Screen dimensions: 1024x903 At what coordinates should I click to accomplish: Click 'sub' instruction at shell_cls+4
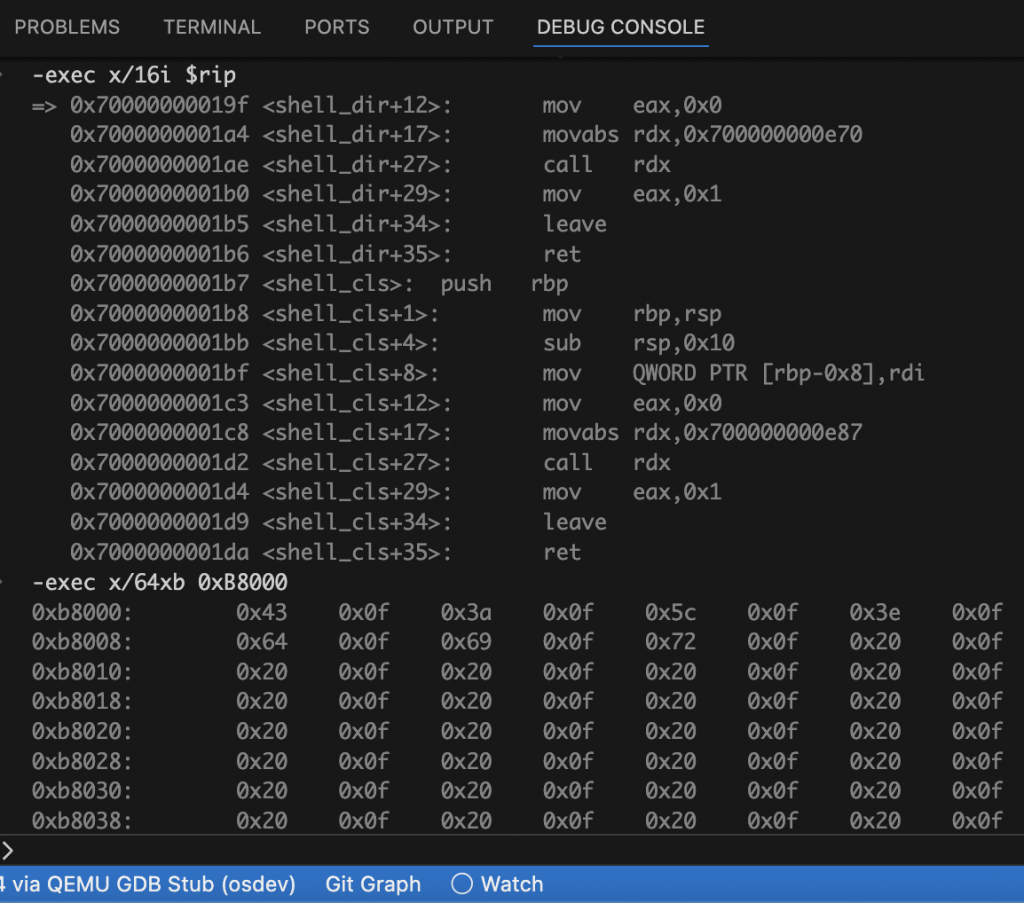(562, 343)
